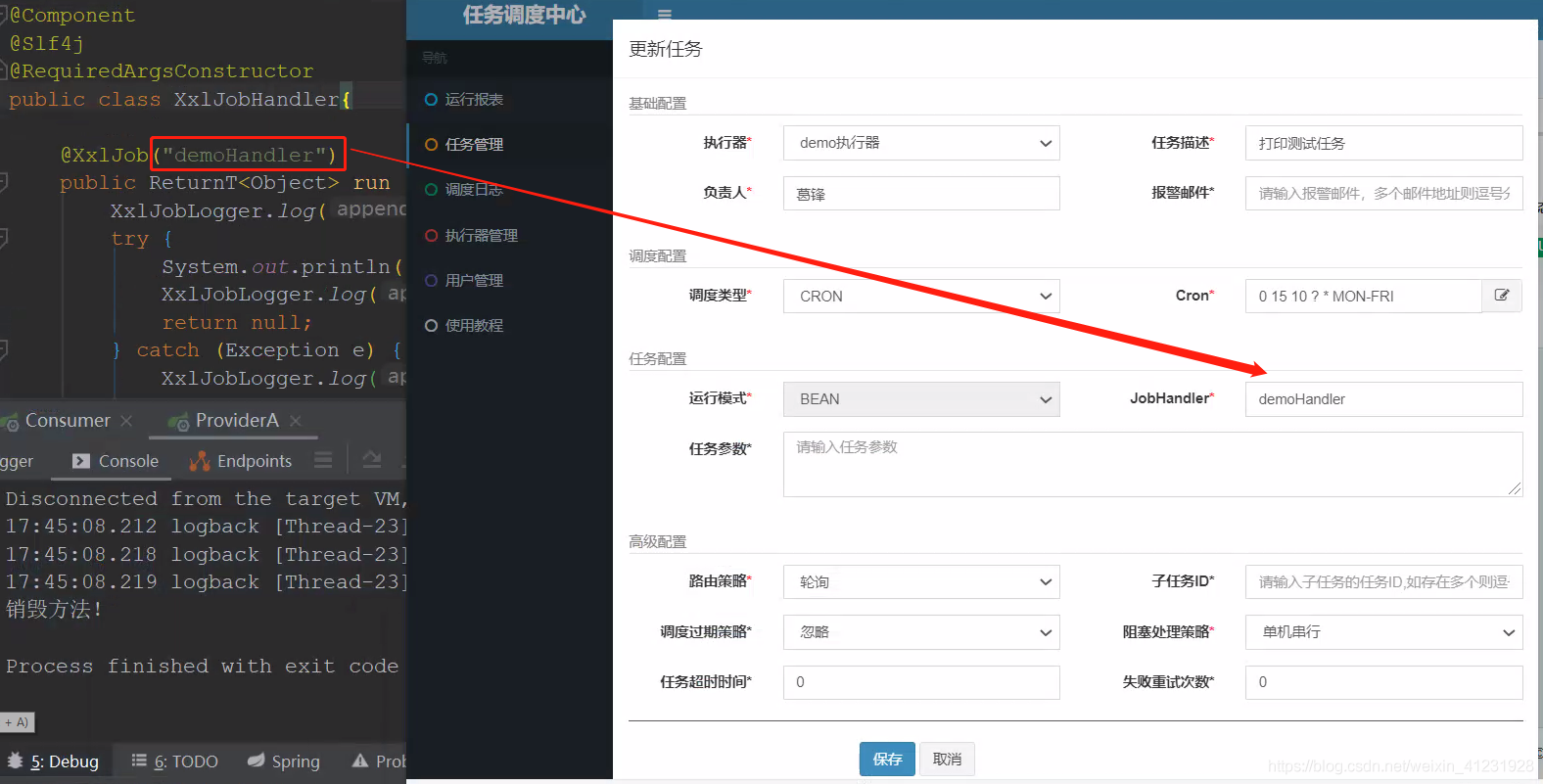Open 调度日志 in the sidebar
This screenshot has width=1543, height=784.
[x=474, y=190]
